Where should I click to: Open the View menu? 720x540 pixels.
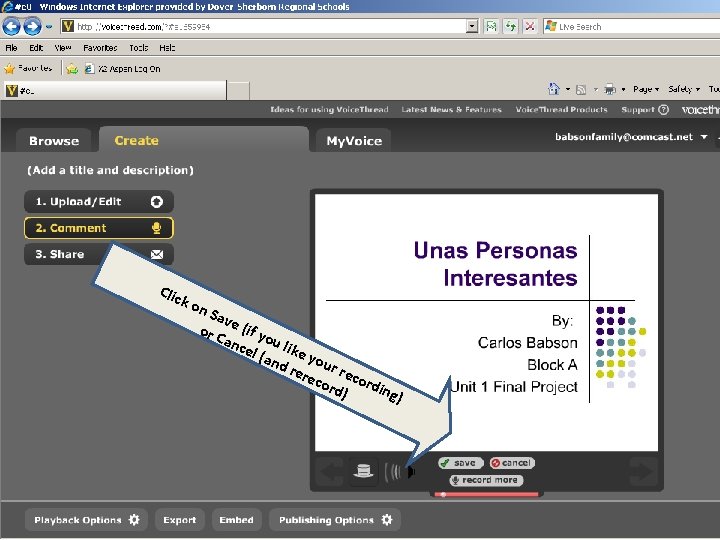pos(63,48)
